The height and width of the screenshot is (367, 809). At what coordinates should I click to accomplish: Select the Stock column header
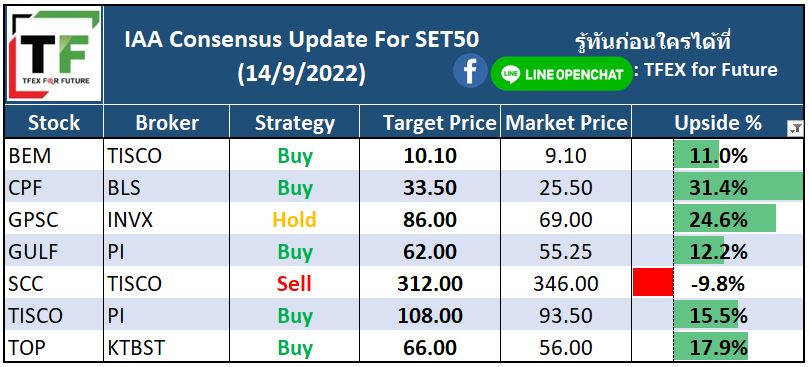54,123
